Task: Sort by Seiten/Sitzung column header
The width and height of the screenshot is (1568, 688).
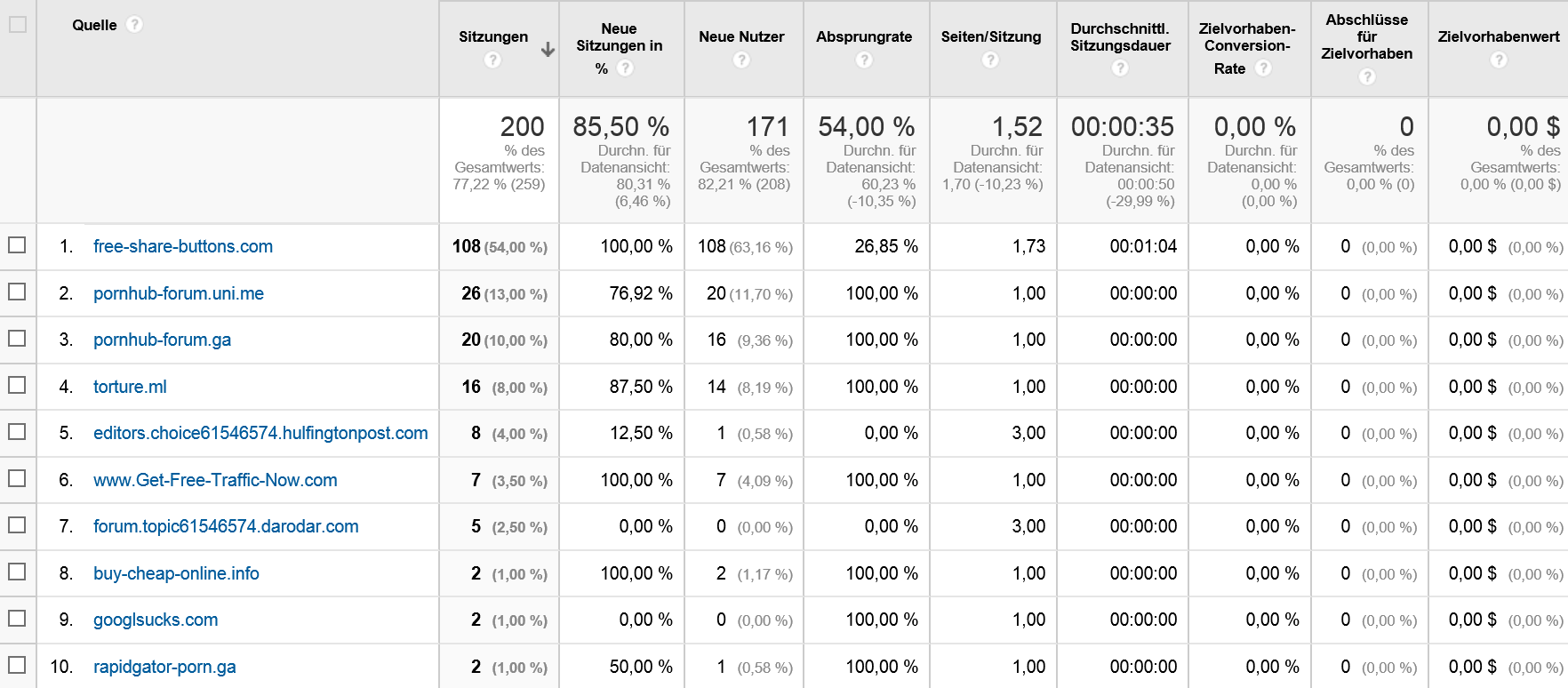Action: (990, 36)
